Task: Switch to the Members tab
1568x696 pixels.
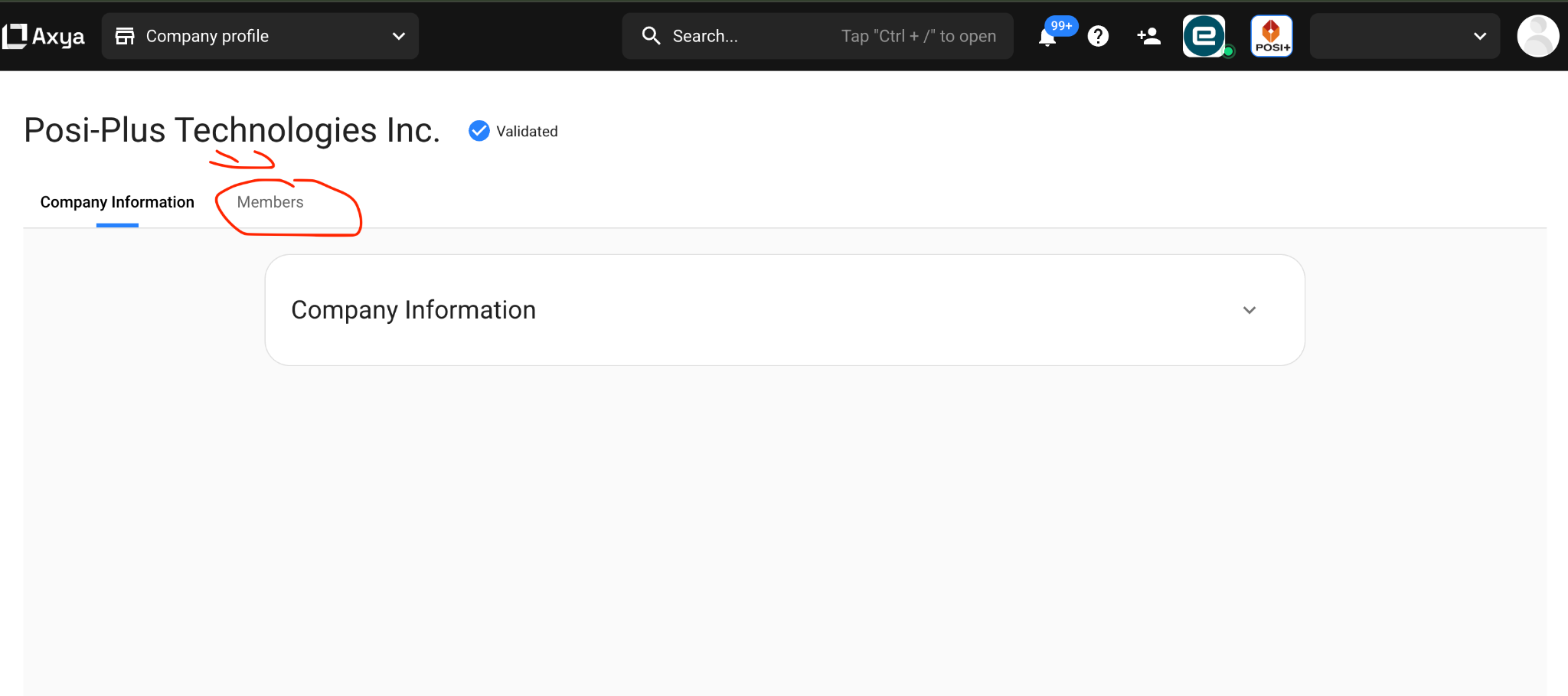Action: pos(270,202)
